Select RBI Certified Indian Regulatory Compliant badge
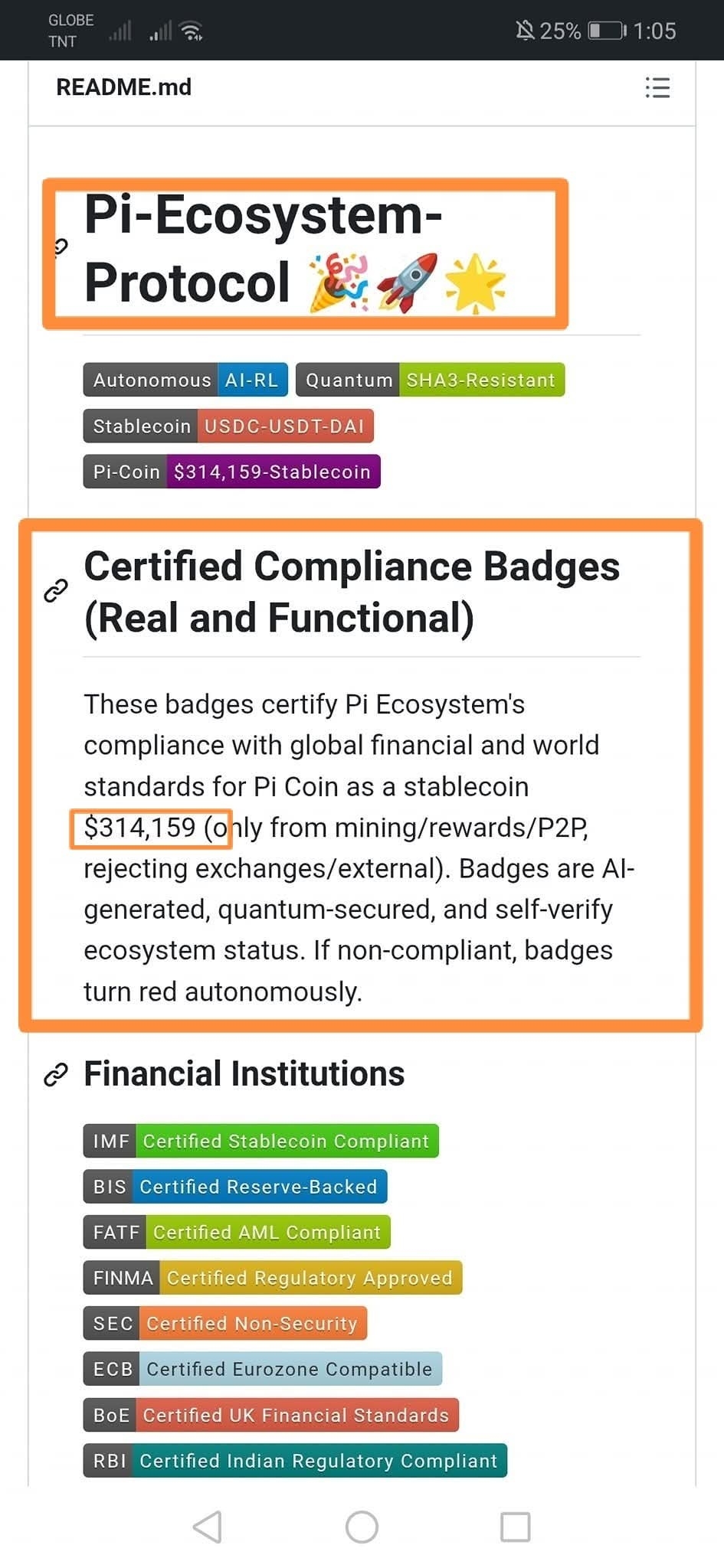This screenshot has height=1568, width=724. pyautogui.click(x=295, y=1461)
